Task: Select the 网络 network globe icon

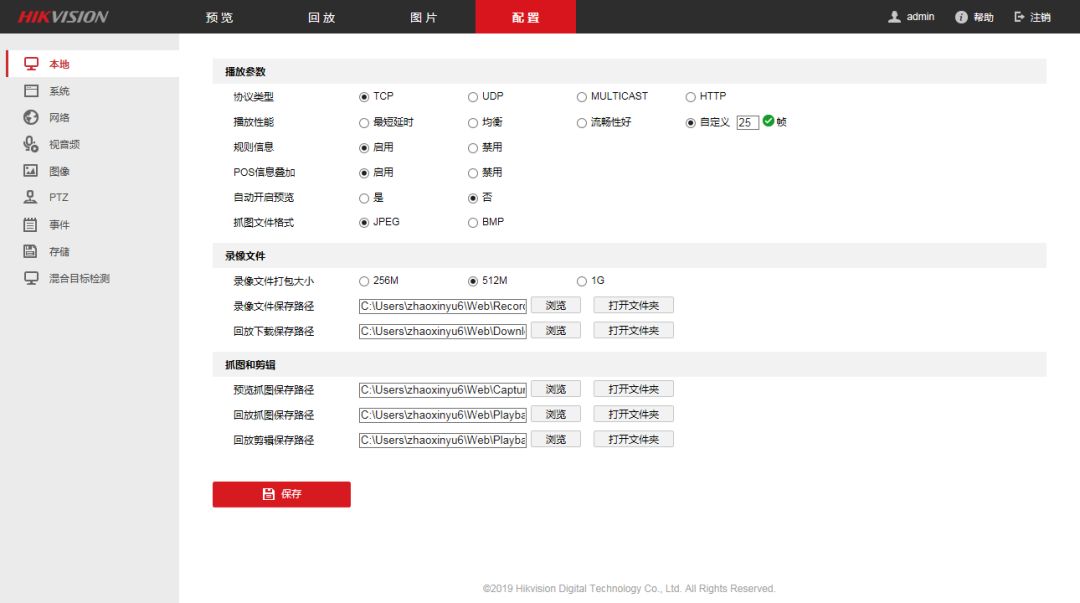Action: (x=31, y=118)
